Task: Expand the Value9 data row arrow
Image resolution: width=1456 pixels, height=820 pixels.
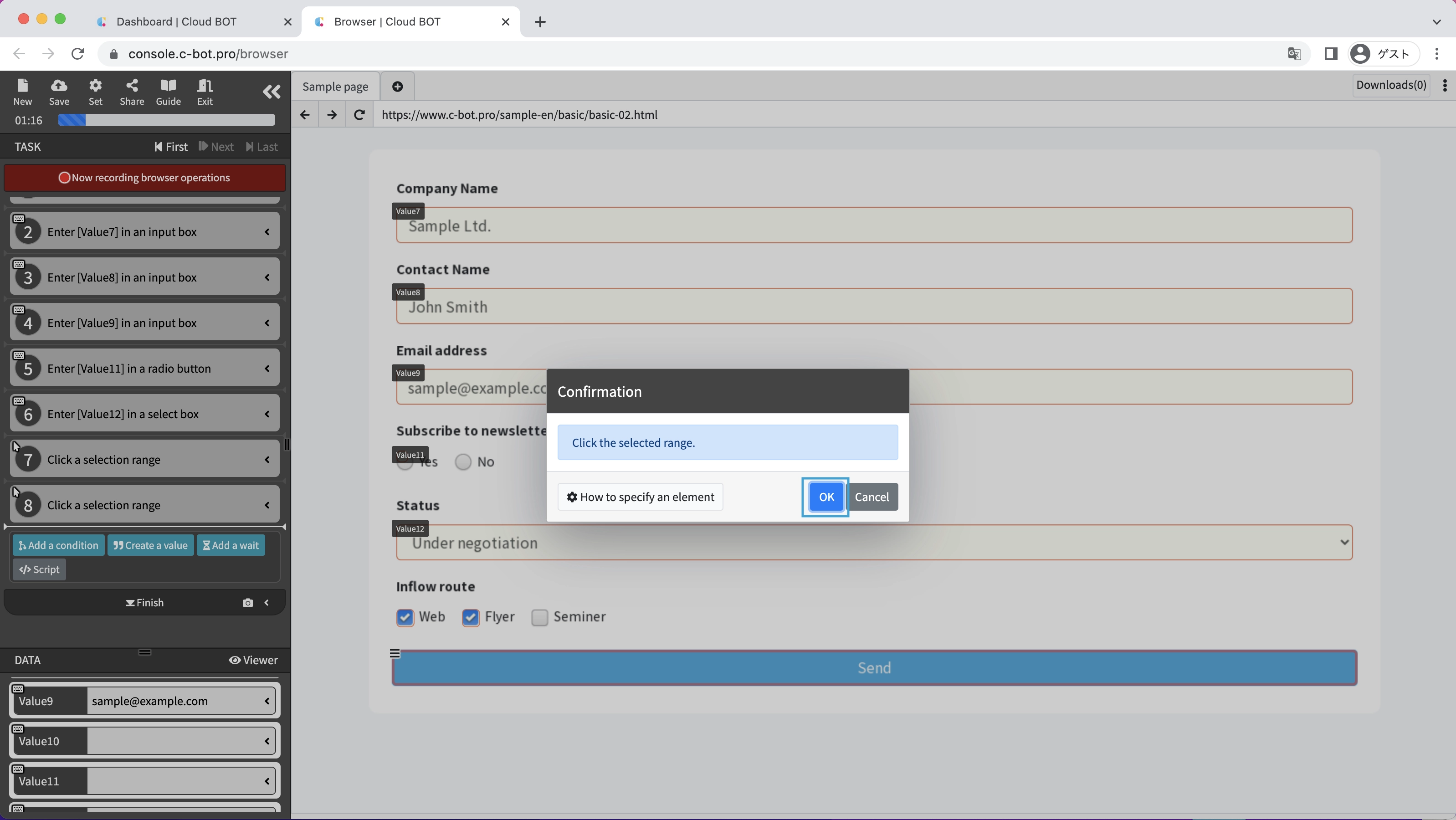Action: pos(267,701)
